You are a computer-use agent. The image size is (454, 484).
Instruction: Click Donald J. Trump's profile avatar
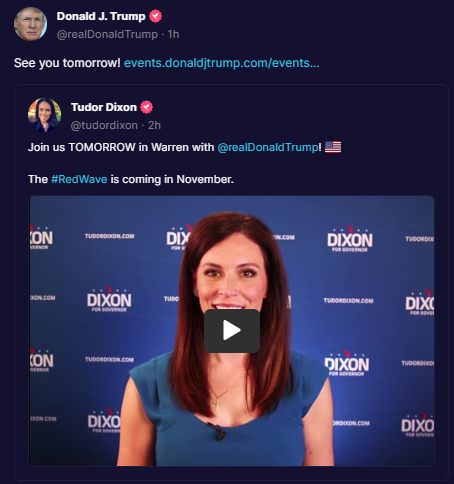(30, 24)
